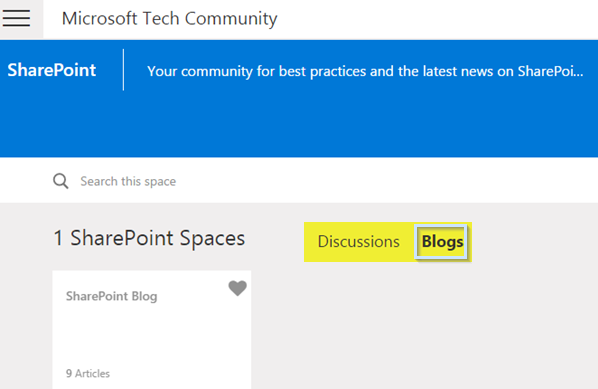Open the hamburger navigation menu
Image resolution: width=598 pixels, height=389 pixels.
[x=16, y=18]
